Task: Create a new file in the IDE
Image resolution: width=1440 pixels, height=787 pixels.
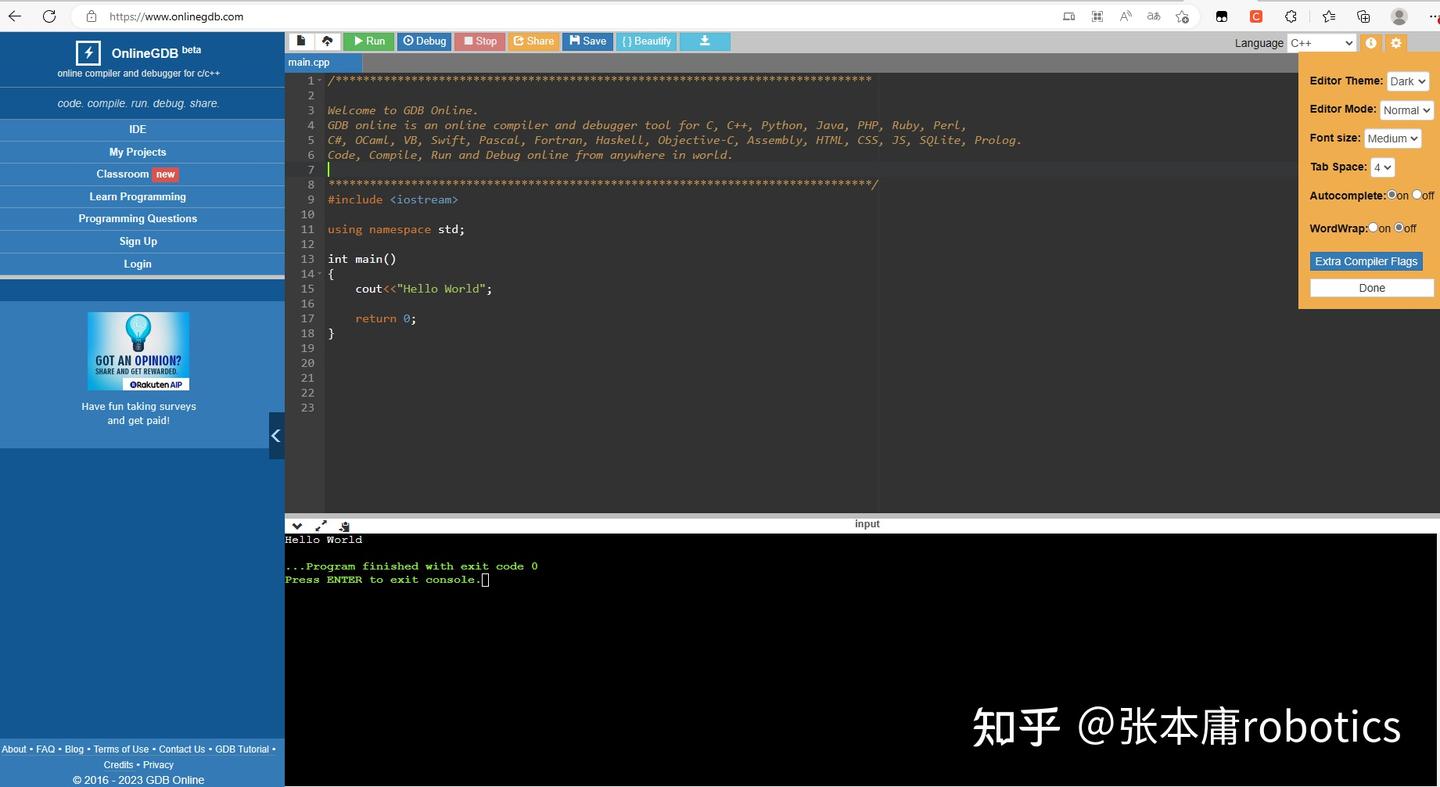Action: [301, 41]
